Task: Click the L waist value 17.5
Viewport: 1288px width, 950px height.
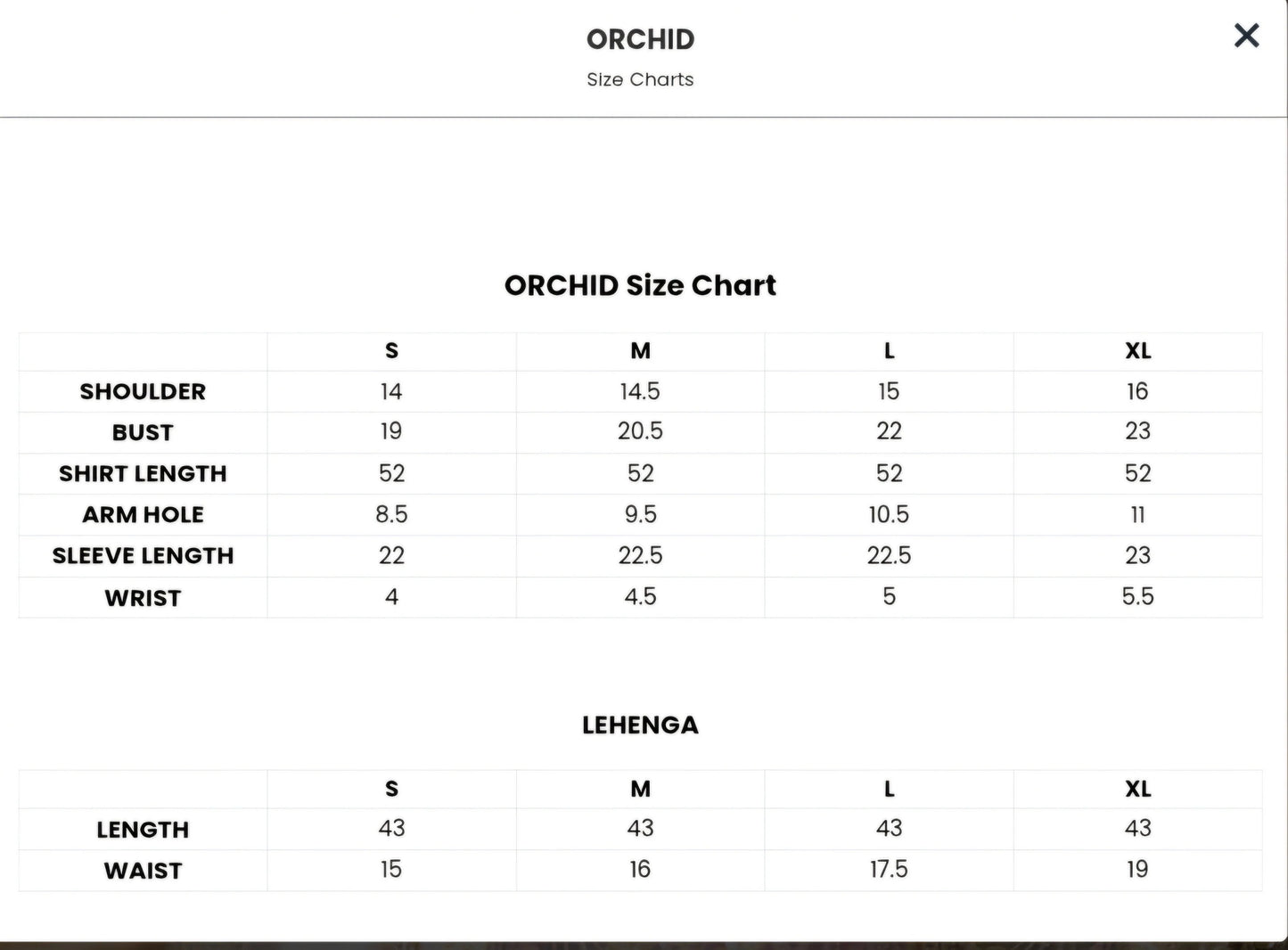Action: point(889,869)
